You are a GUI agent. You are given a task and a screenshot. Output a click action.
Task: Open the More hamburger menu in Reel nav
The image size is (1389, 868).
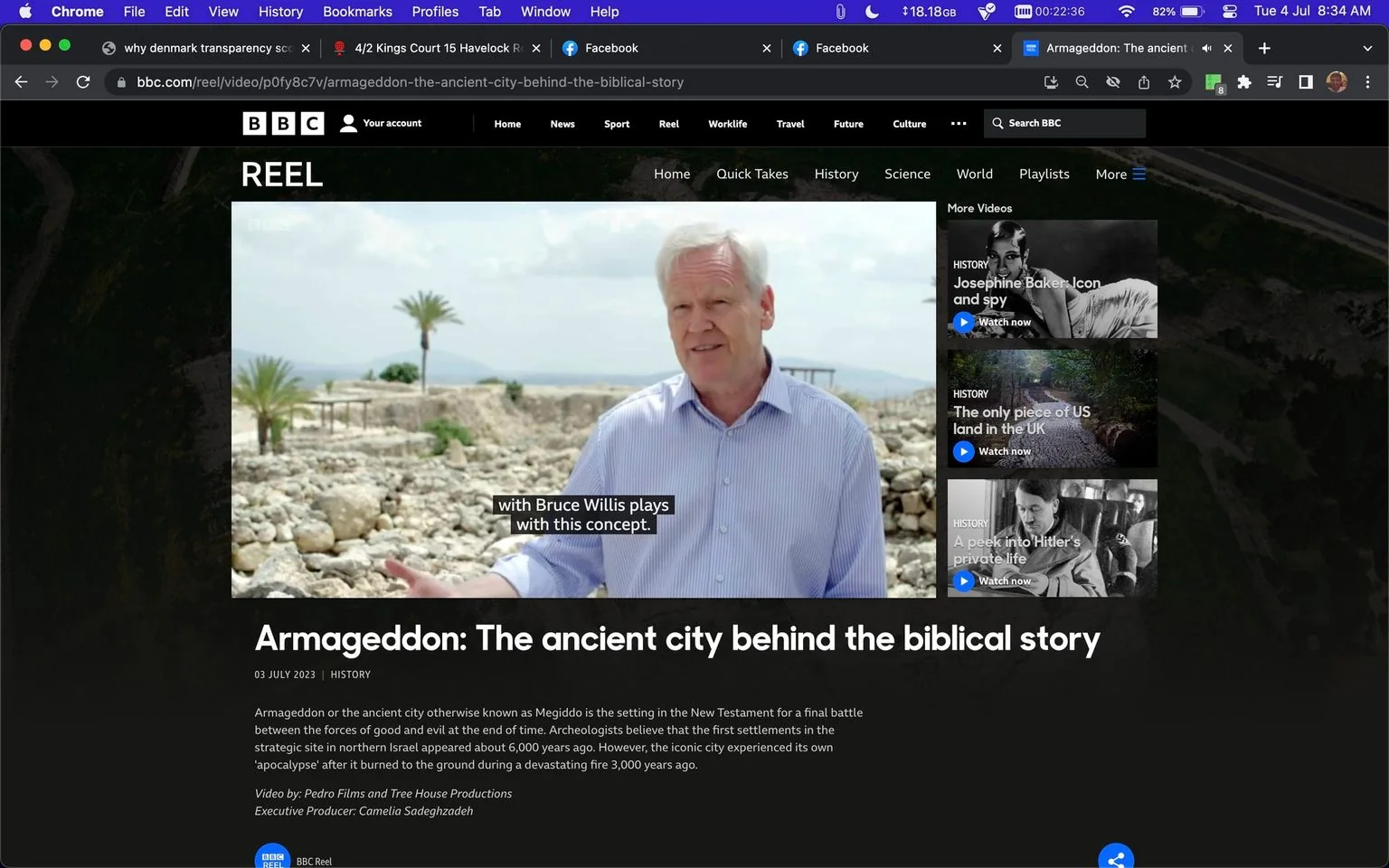click(1139, 174)
